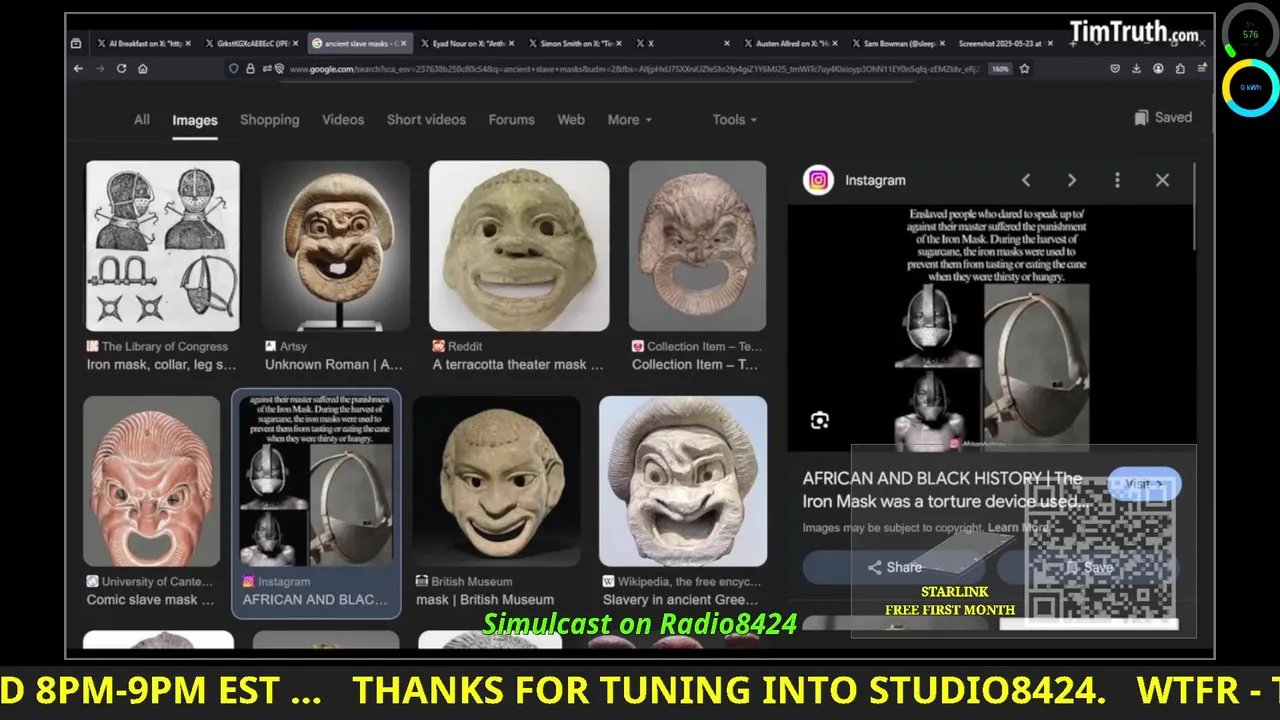Click 'mask | British Museum' result title

(485, 600)
